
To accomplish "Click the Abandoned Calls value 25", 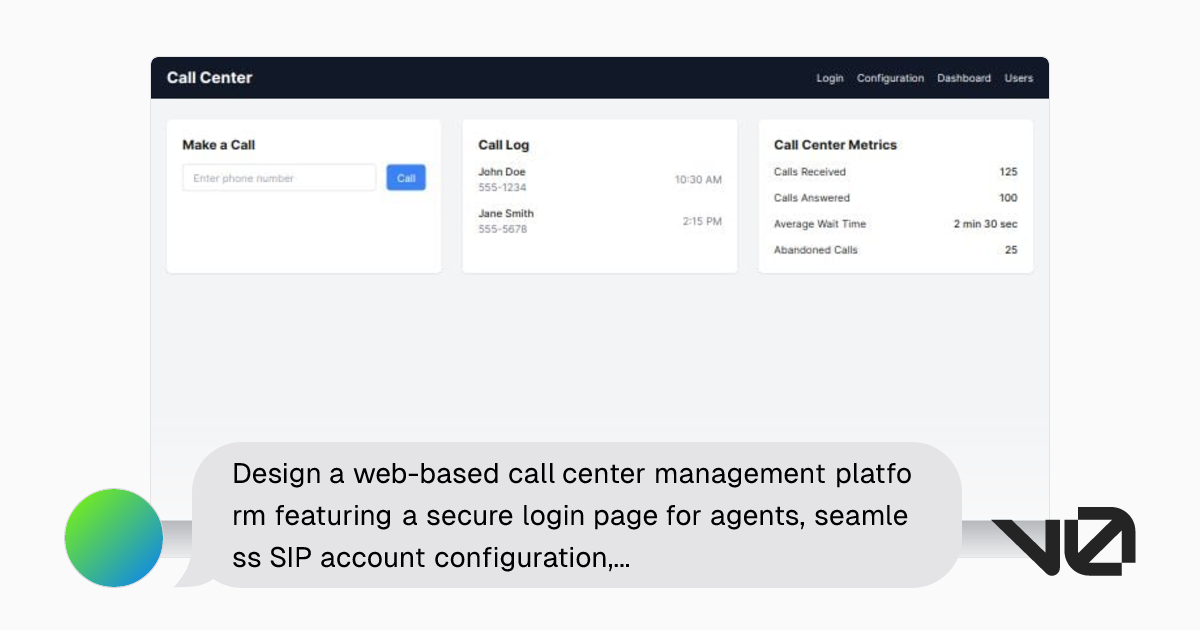I will pos(1010,250).
